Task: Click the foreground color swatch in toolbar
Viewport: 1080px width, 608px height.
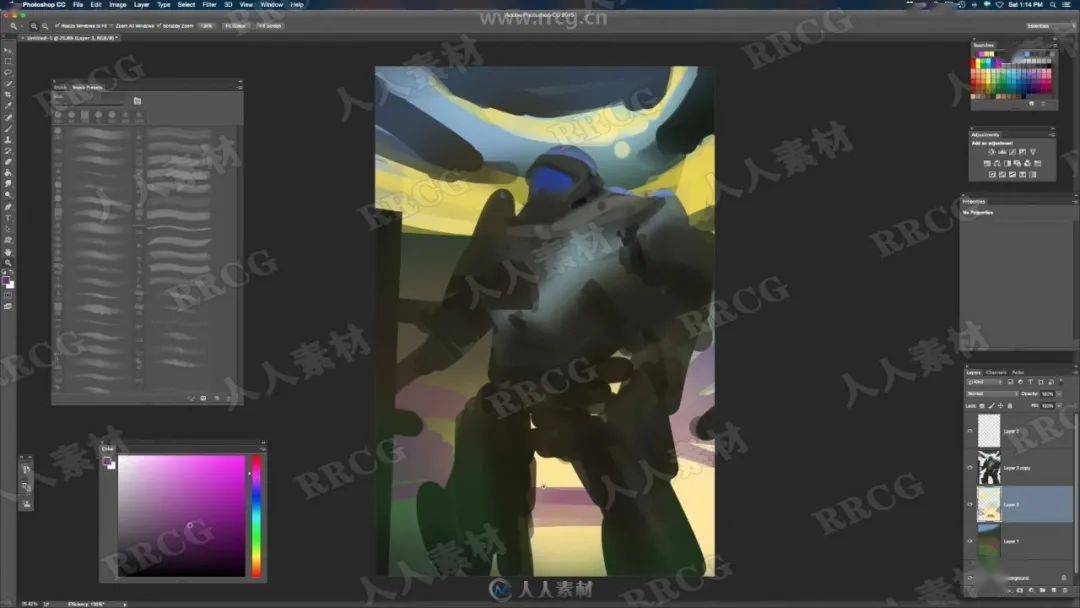Action: click(x=7, y=281)
